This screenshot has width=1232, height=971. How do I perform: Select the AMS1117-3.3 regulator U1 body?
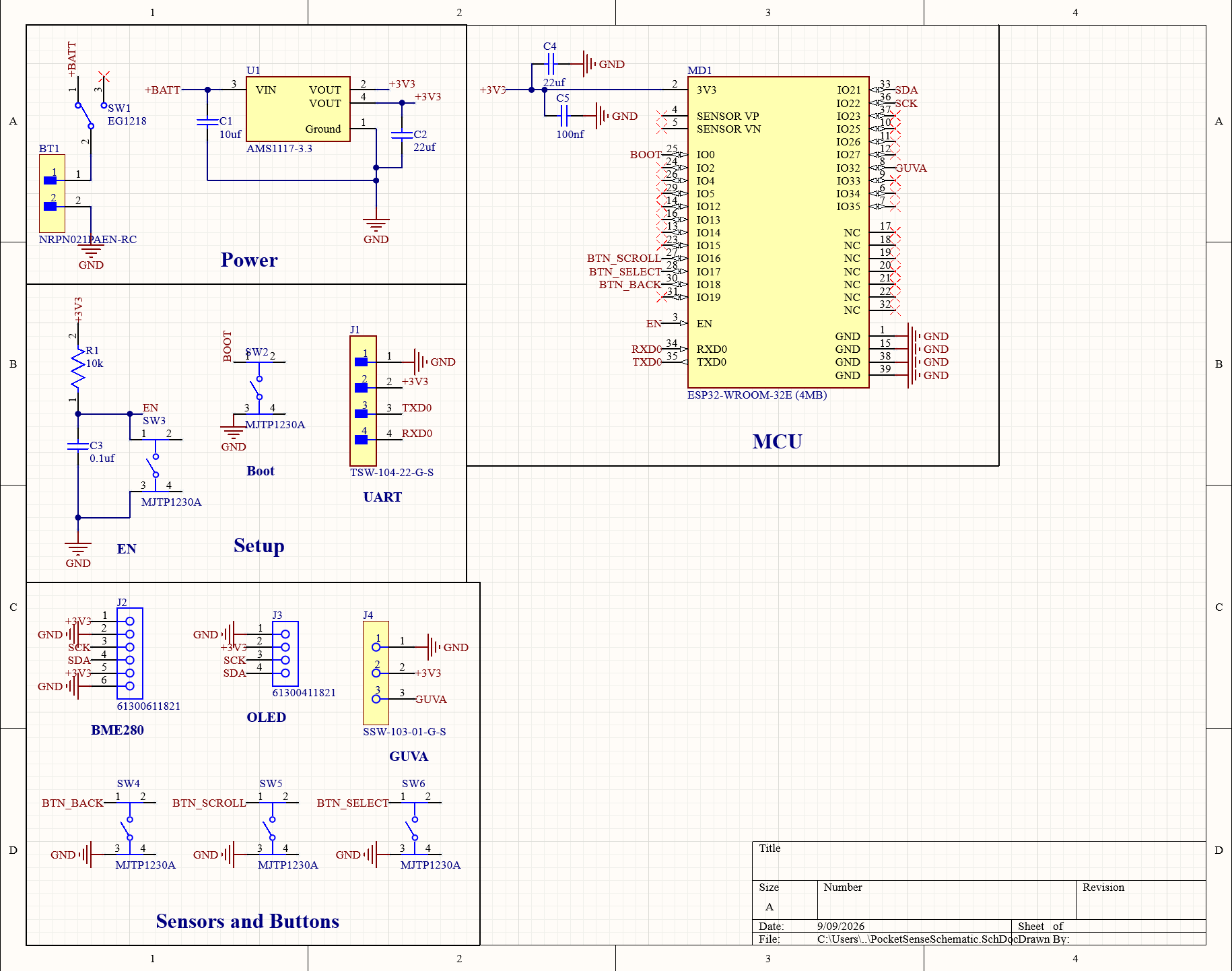tap(298, 109)
